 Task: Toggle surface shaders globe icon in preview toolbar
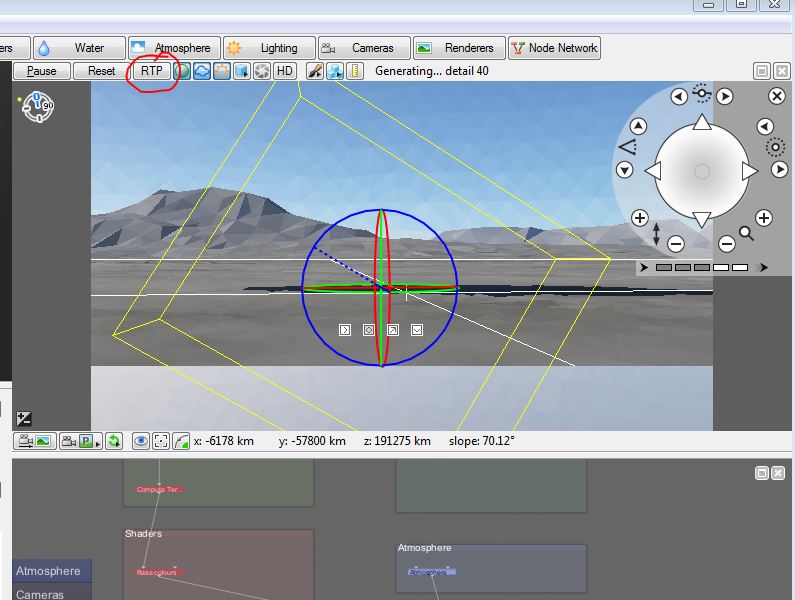pos(183,71)
